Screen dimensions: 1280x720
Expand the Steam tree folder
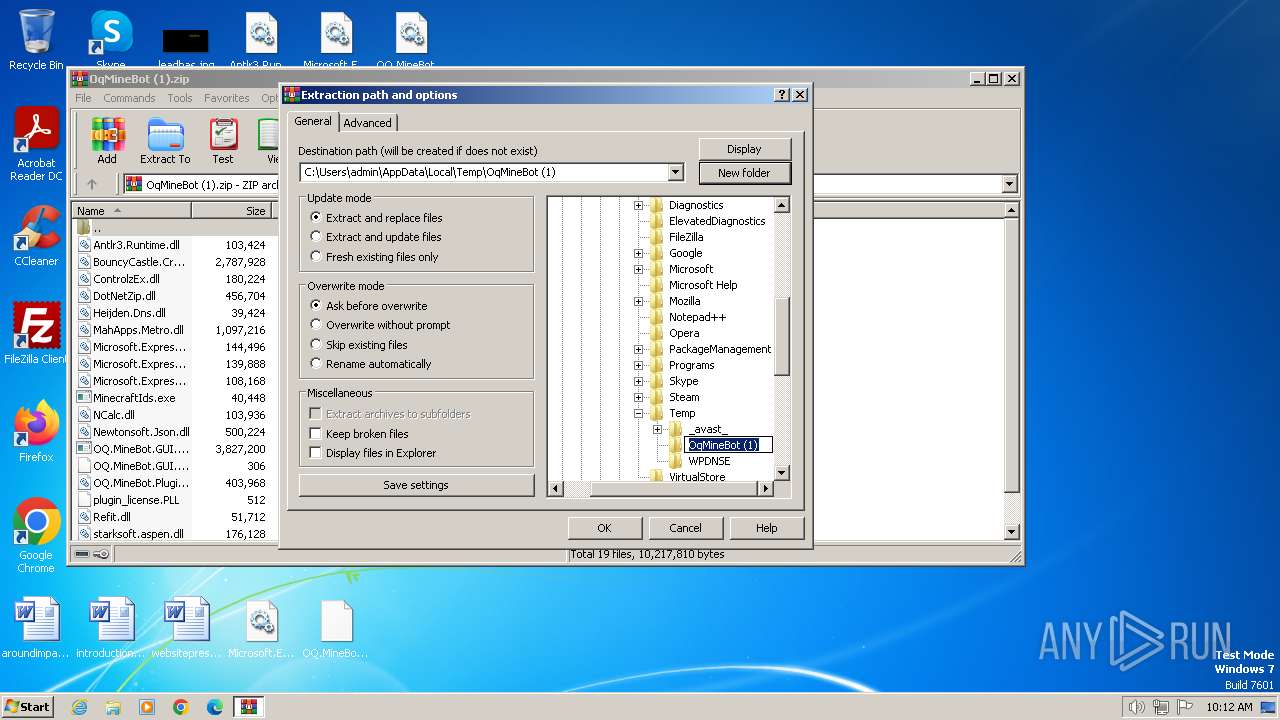(x=638, y=397)
